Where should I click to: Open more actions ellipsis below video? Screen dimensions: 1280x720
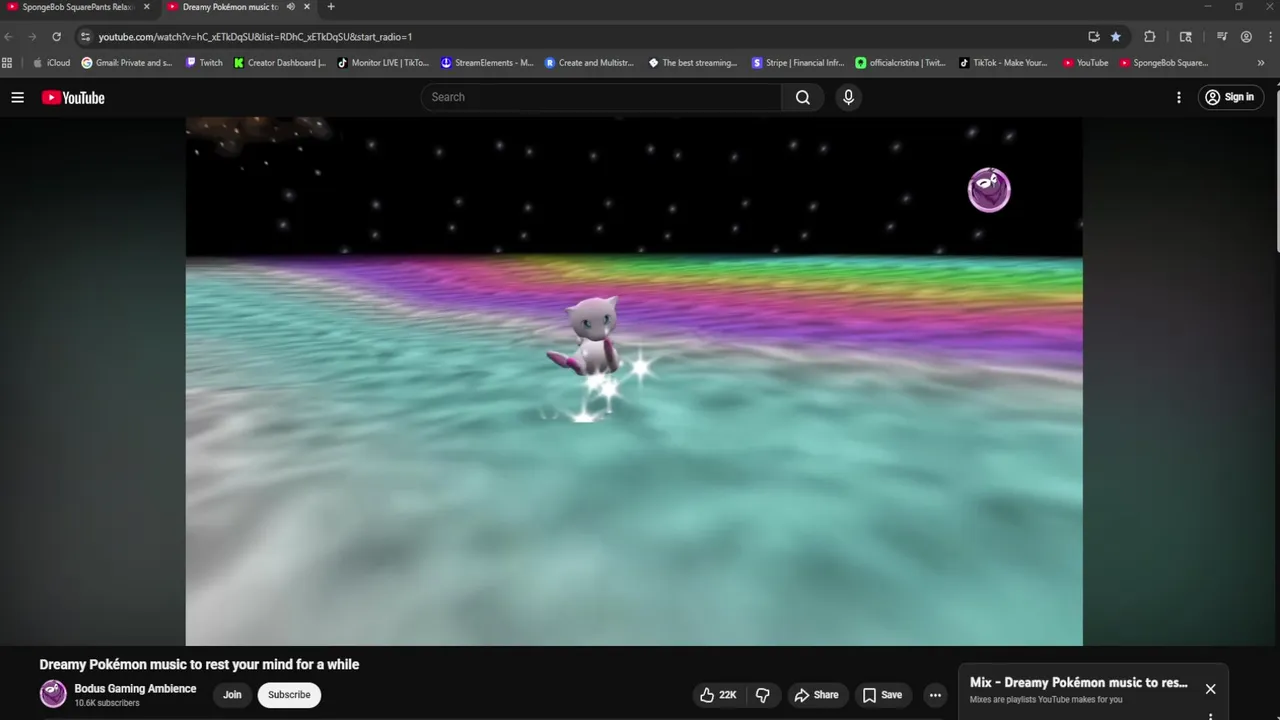935,695
